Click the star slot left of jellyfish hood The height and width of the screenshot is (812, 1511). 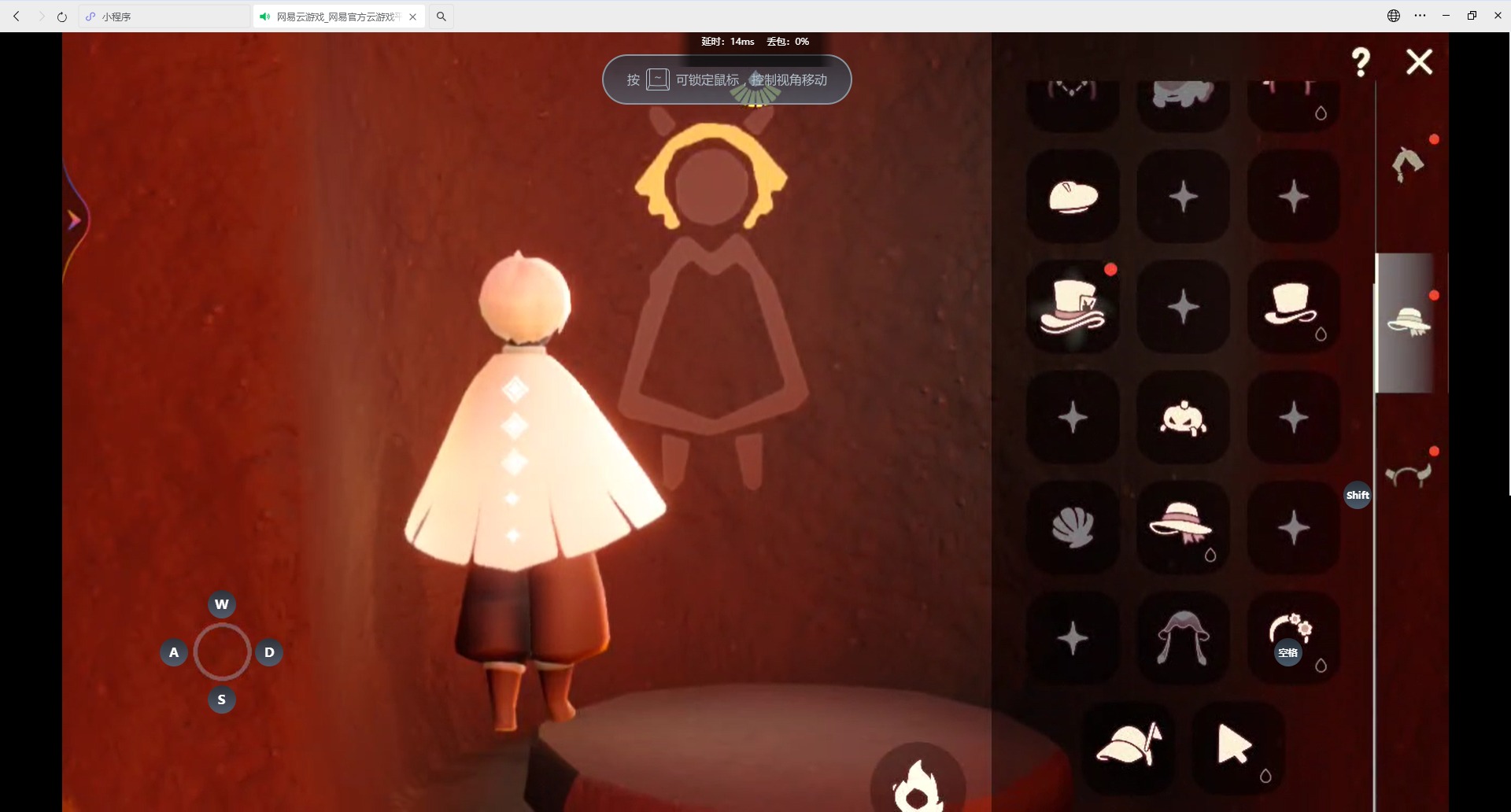tap(1073, 637)
